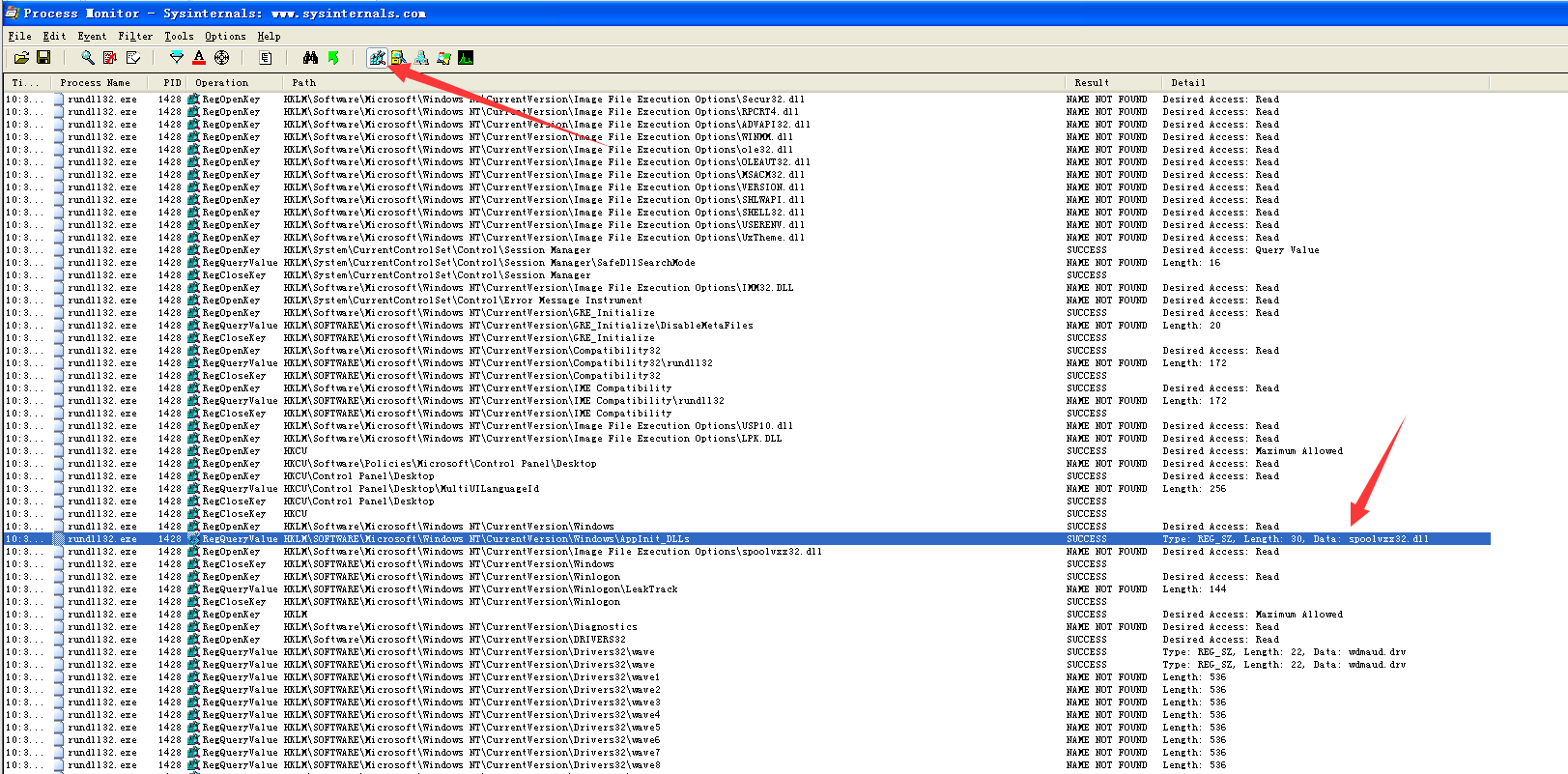Select the HKCU\Software\Policies Control Panel\Desktop row
The height and width of the screenshot is (774, 1568).
(x=746, y=464)
